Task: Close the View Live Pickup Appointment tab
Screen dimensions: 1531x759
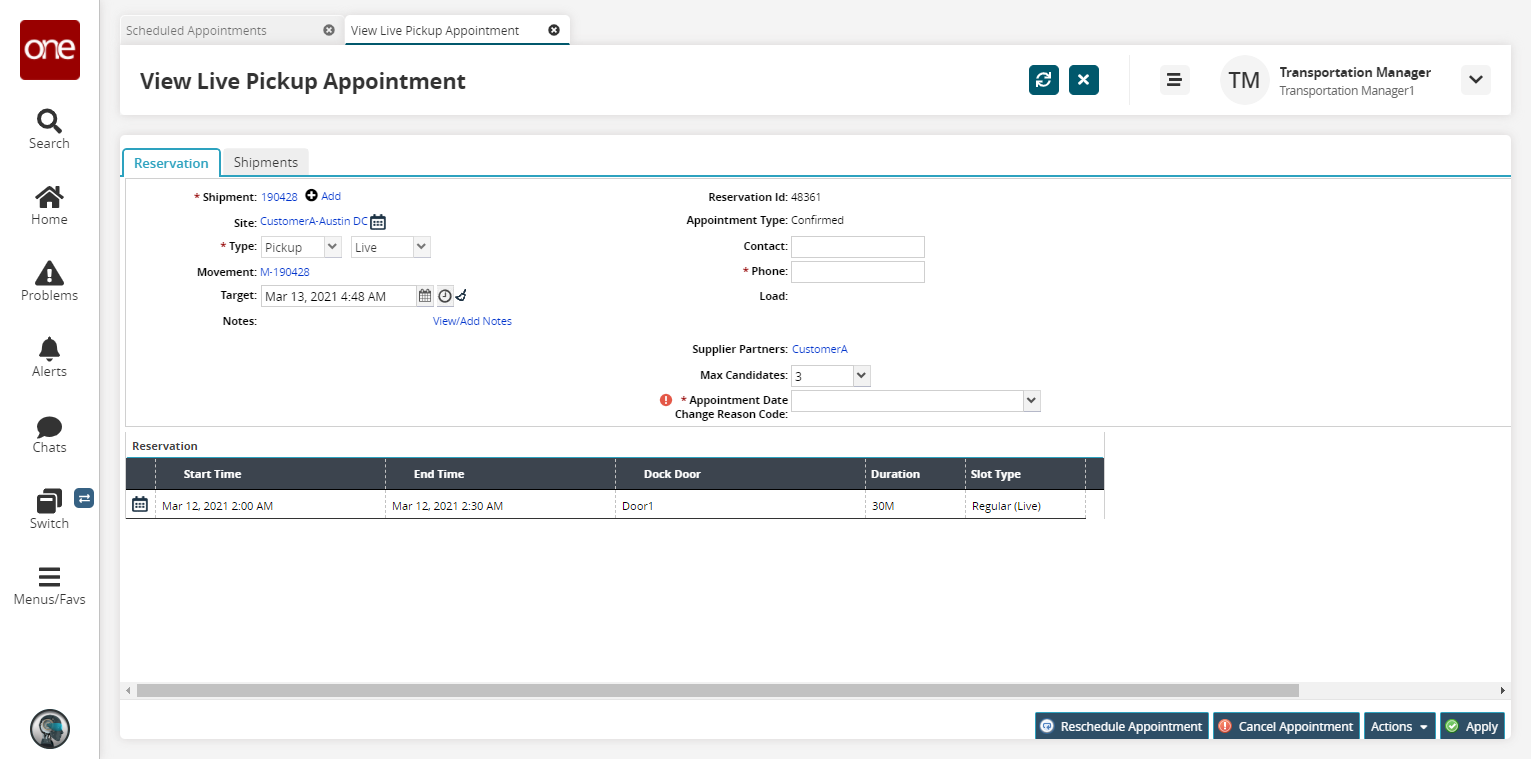Action: (554, 30)
